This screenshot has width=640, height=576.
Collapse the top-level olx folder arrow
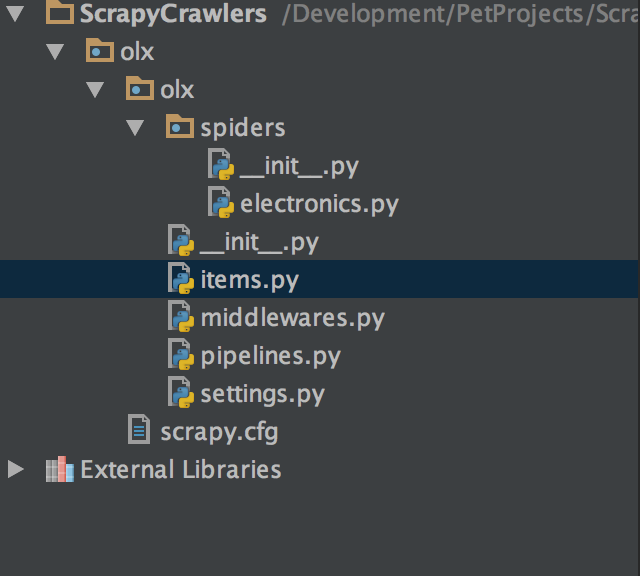tap(55, 52)
